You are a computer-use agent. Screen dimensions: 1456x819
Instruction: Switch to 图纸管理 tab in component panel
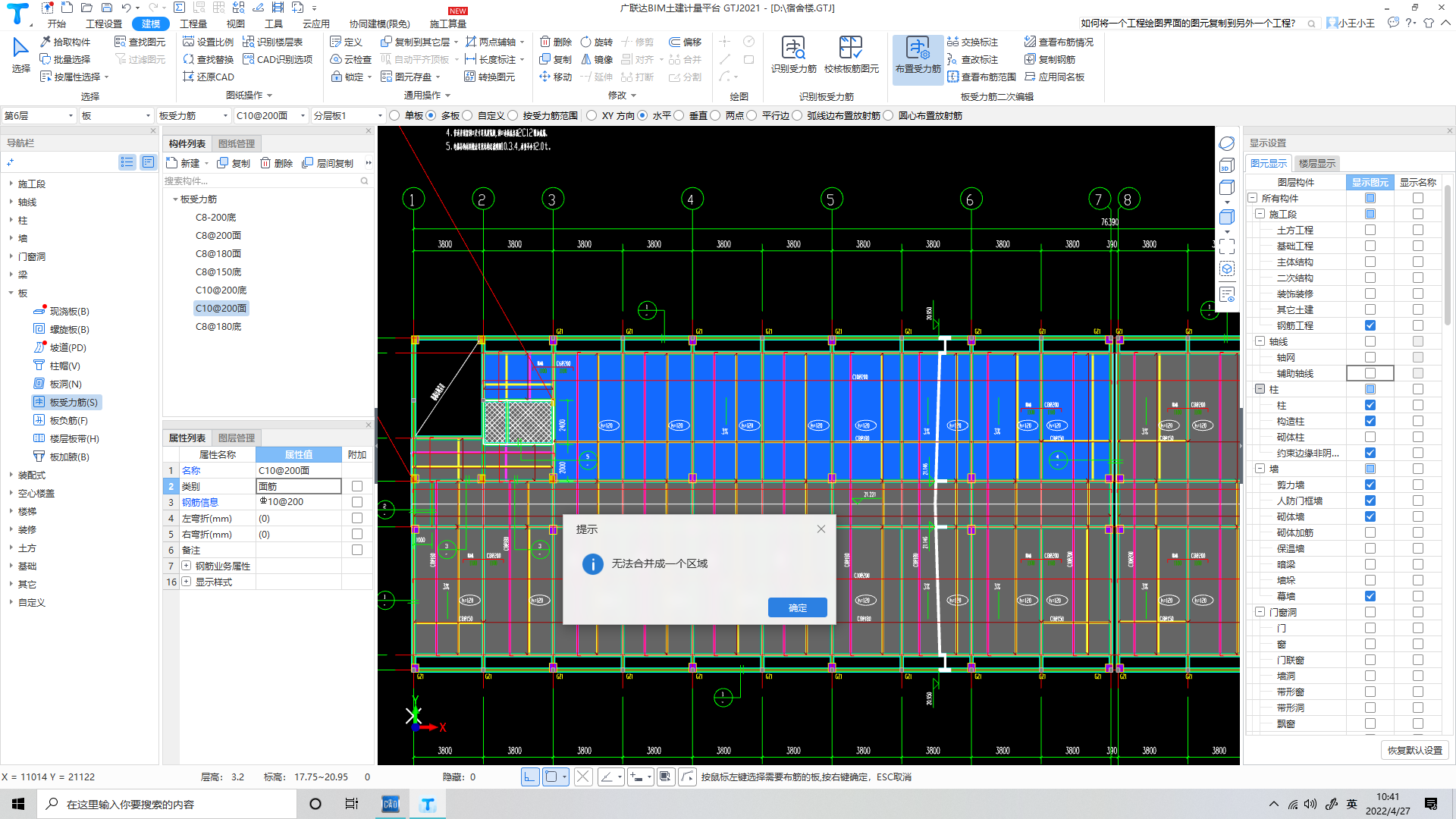pyautogui.click(x=237, y=143)
